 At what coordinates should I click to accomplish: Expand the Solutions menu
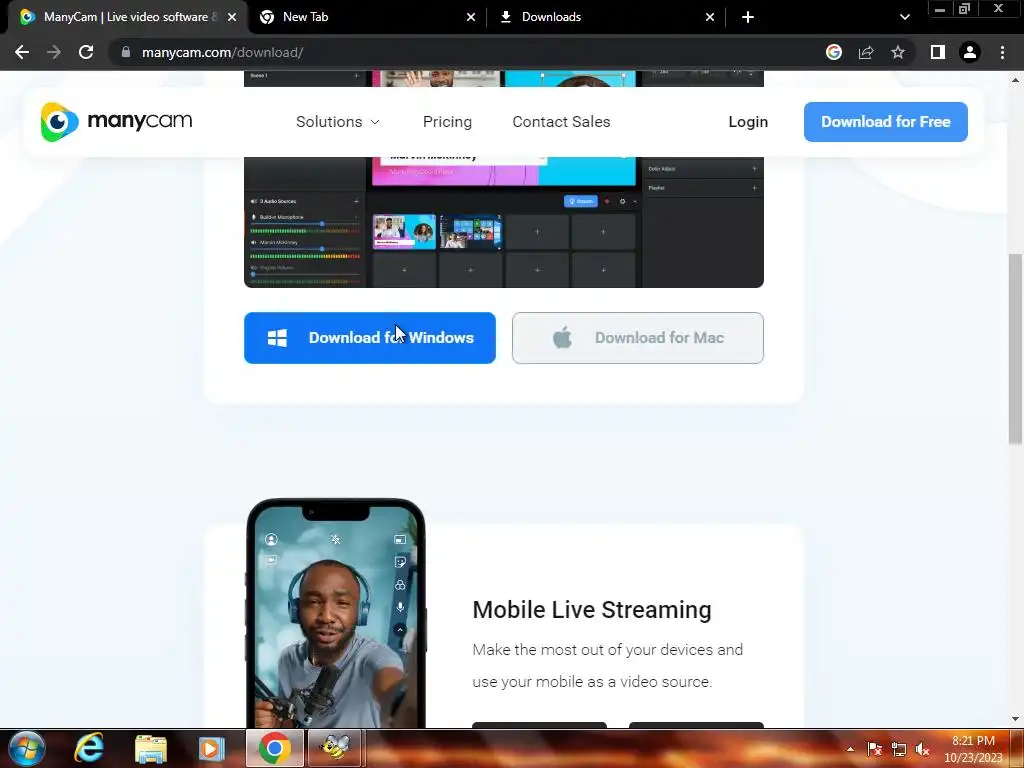[338, 122]
